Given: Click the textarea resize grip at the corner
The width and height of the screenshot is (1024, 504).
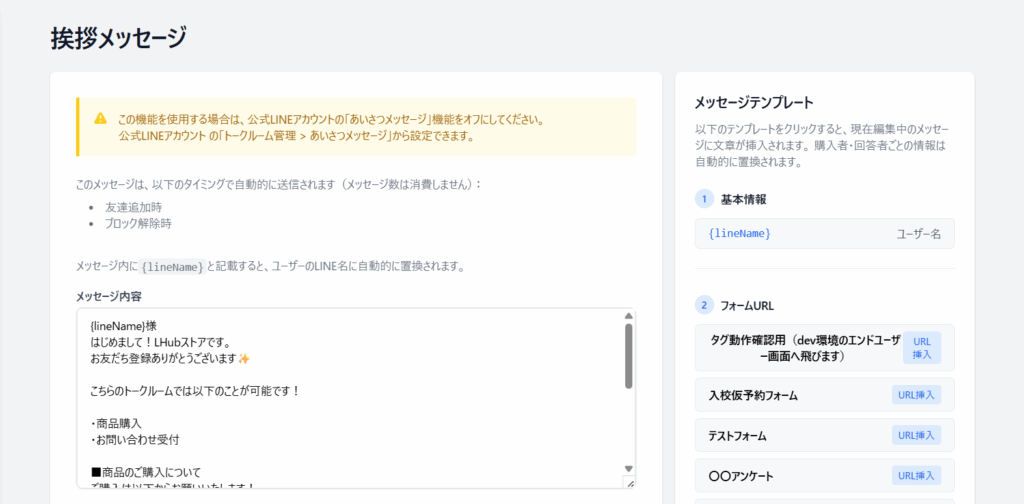Looking at the screenshot, I should pyautogui.click(x=629, y=482).
